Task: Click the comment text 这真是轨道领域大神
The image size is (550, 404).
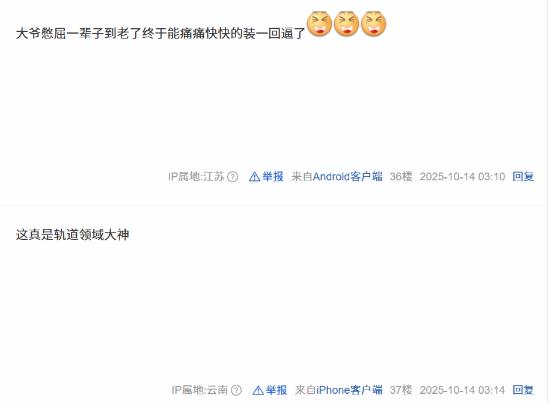Action: point(73,235)
